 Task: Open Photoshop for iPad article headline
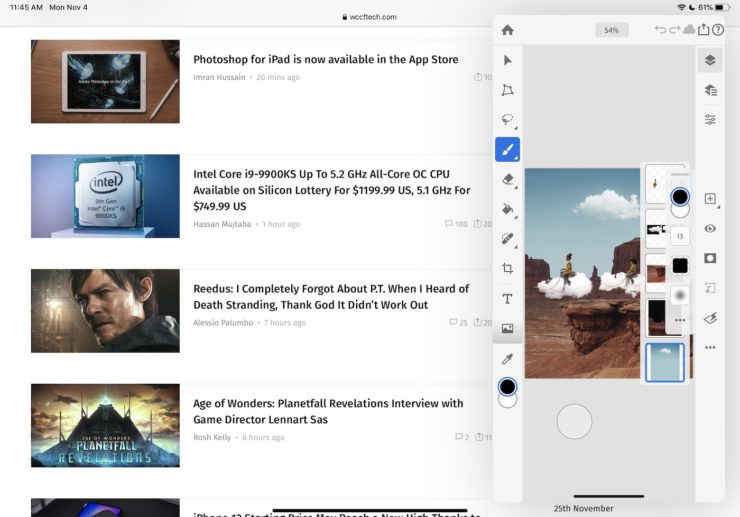click(x=325, y=59)
